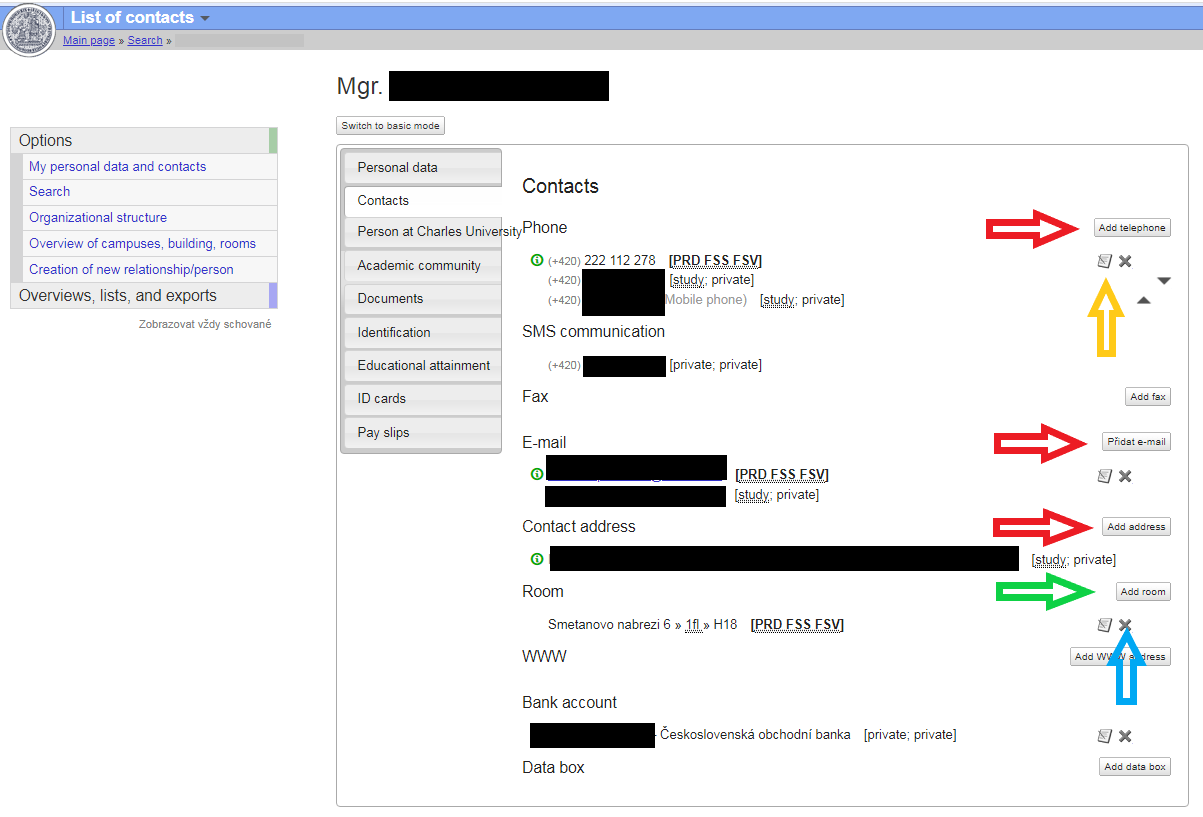Screen dimensions: 1203x817
Task: Click the Add room button
Action: 1143,592
